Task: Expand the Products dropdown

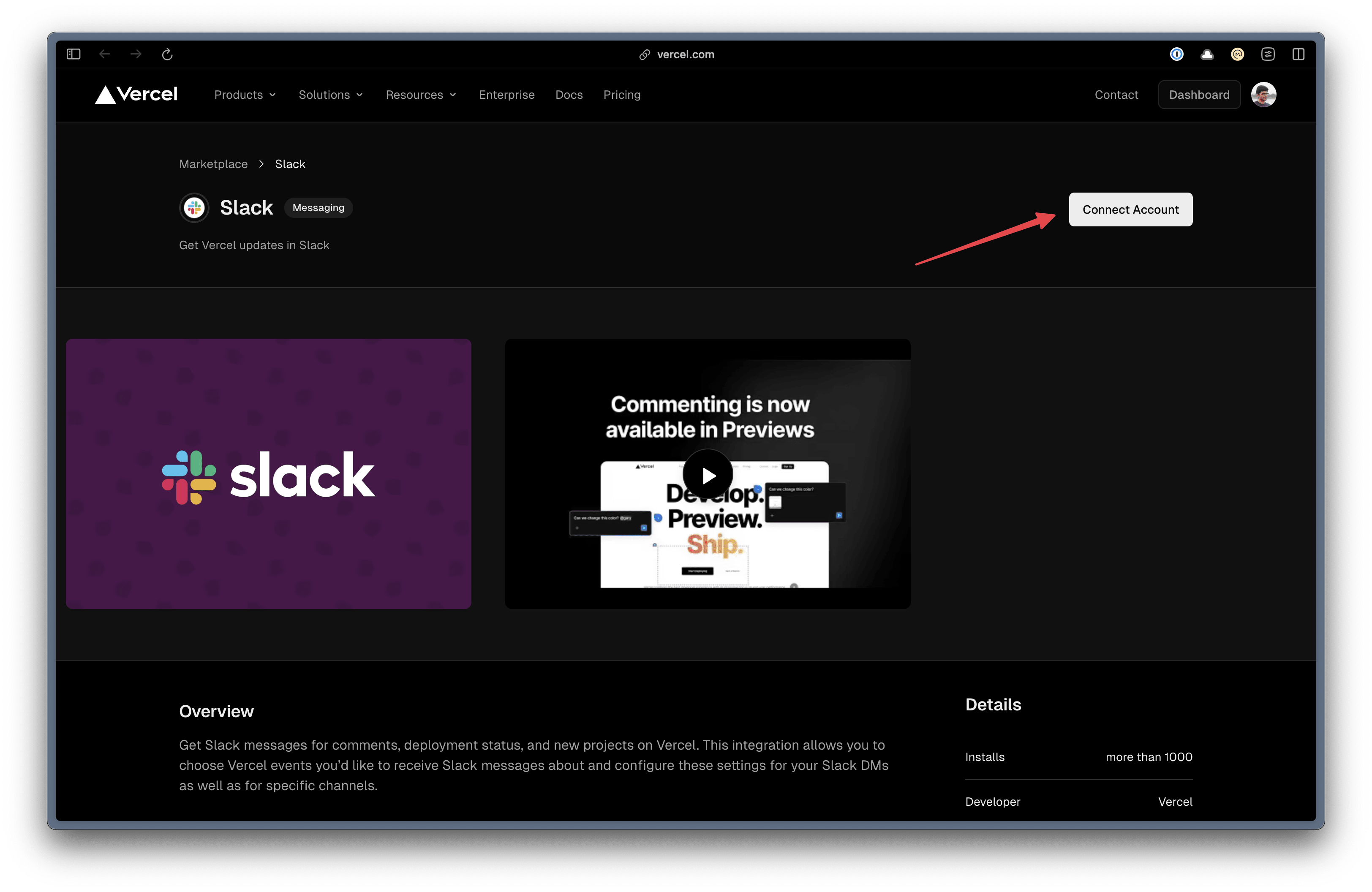Action: coord(245,95)
